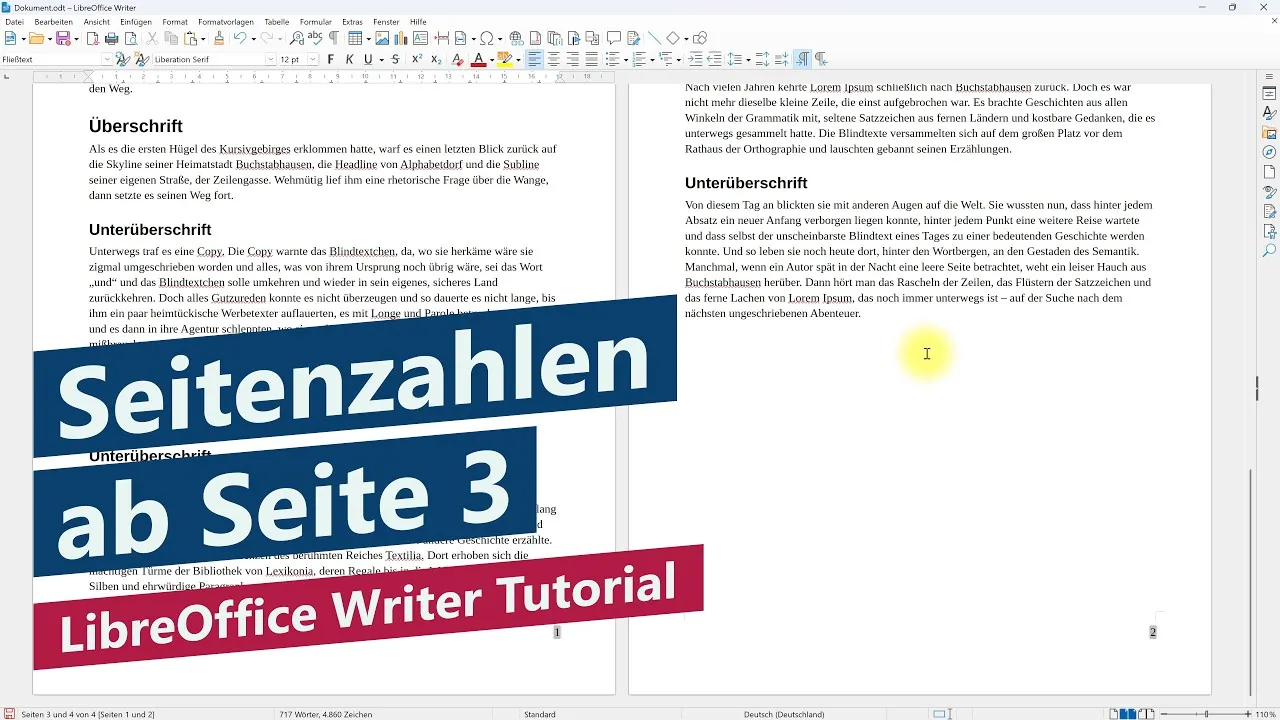
Task: Apply red font color
Action: [478, 59]
